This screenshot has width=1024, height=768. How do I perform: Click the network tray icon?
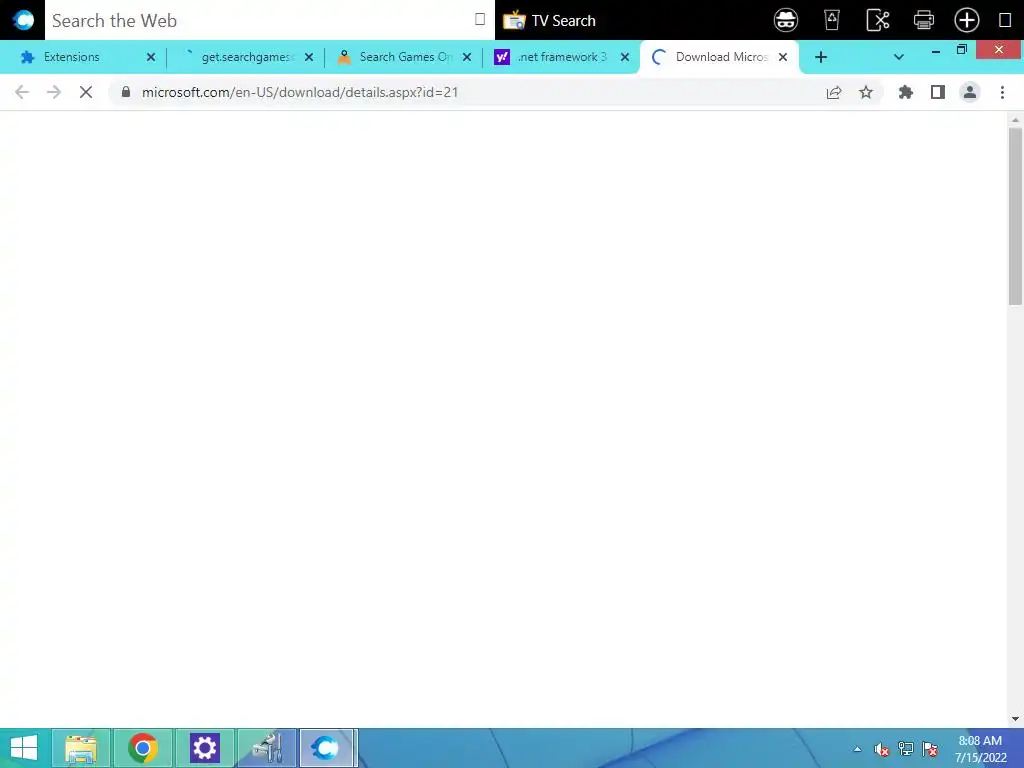click(906, 749)
